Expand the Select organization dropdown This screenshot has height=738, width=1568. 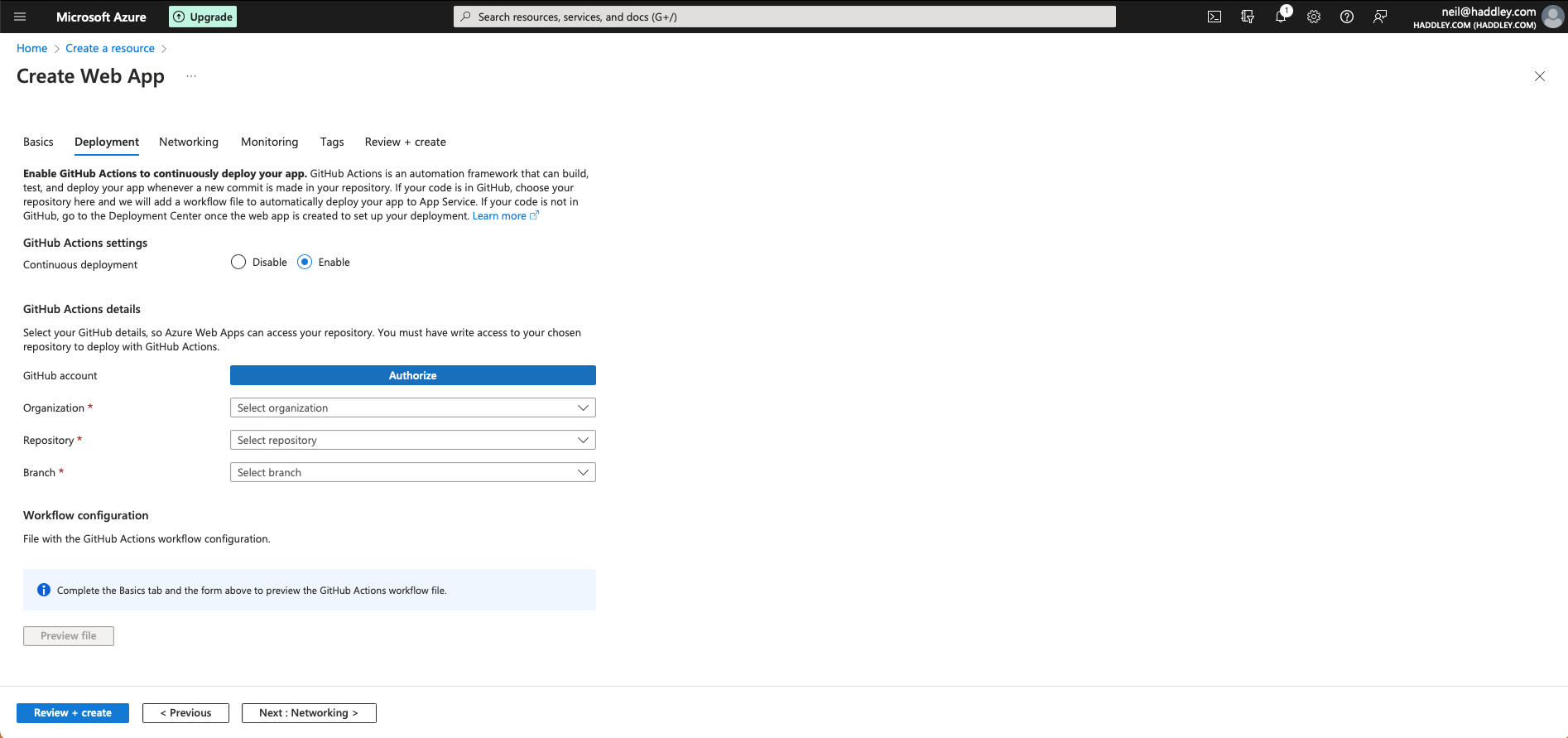click(x=413, y=408)
